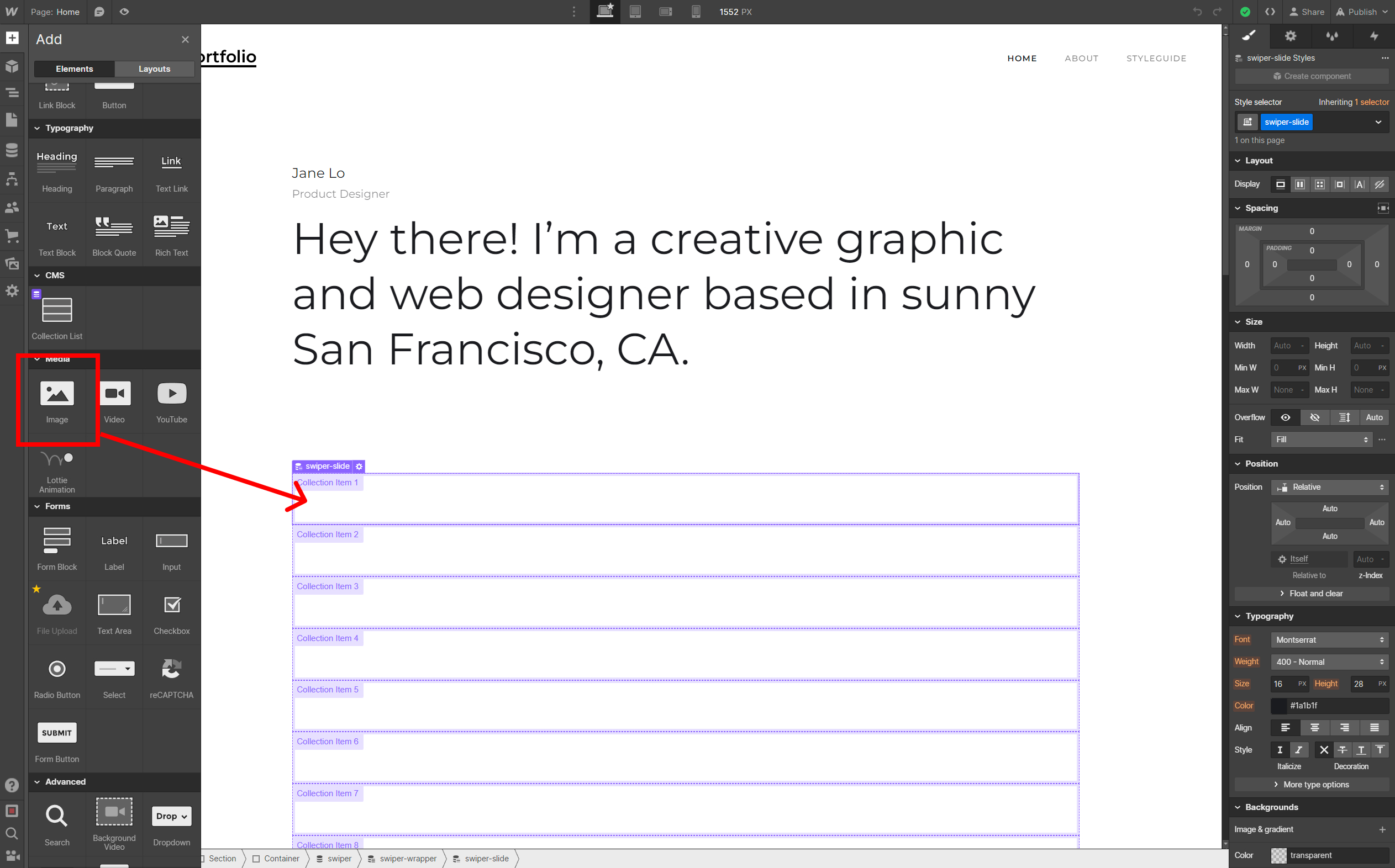
Task: Open the Users panel icon
Action: click(x=12, y=207)
